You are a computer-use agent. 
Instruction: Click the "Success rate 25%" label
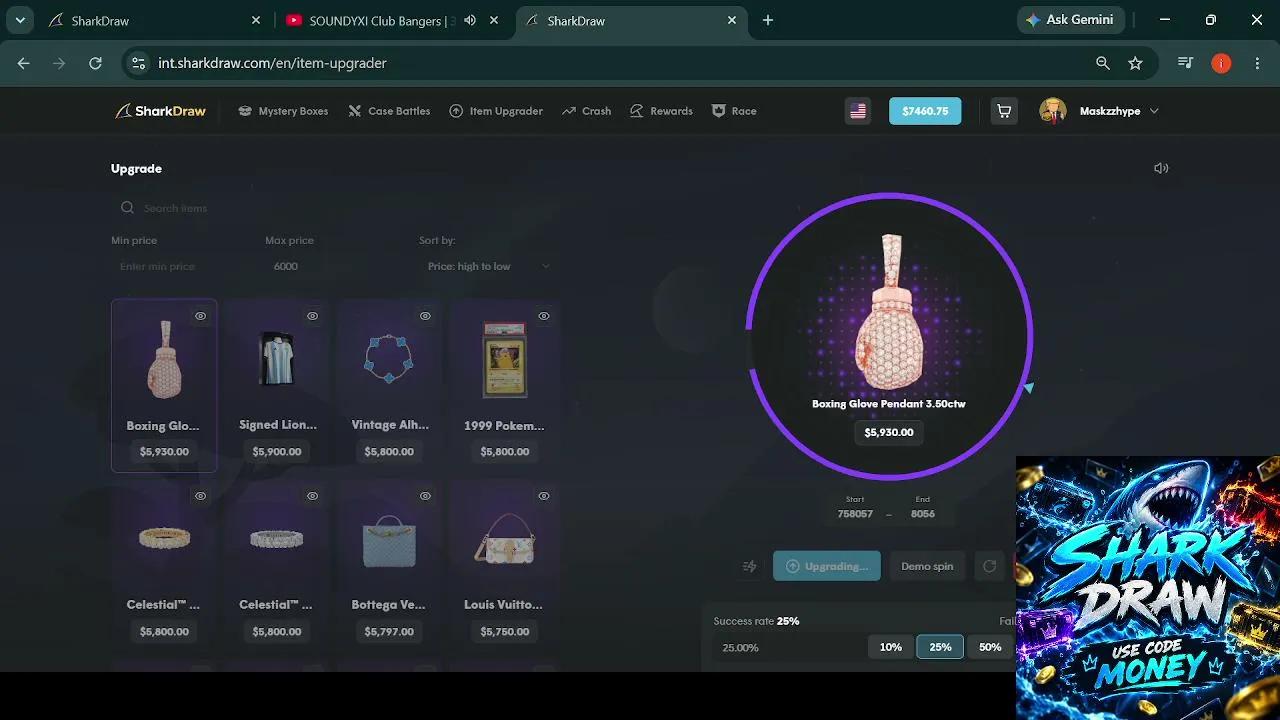756,621
